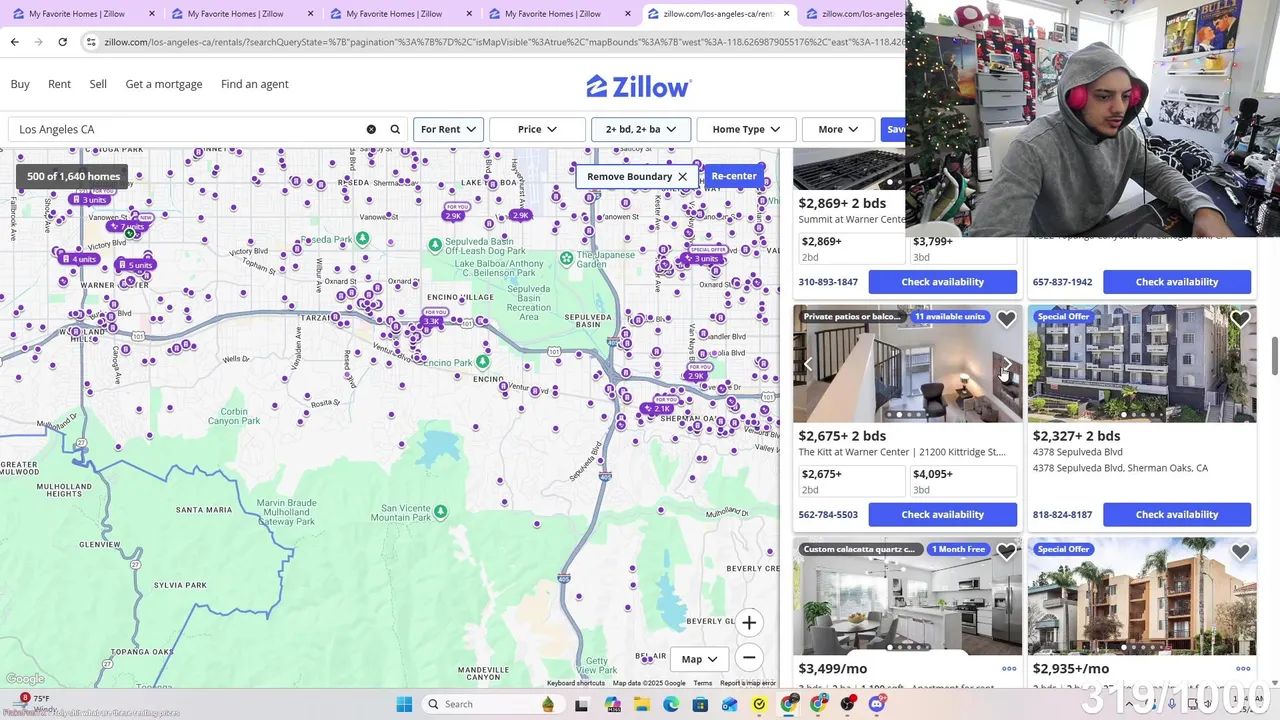Select the $3,799+ 3bd unit option
The image size is (1280, 720).
pyautogui.click(x=962, y=248)
